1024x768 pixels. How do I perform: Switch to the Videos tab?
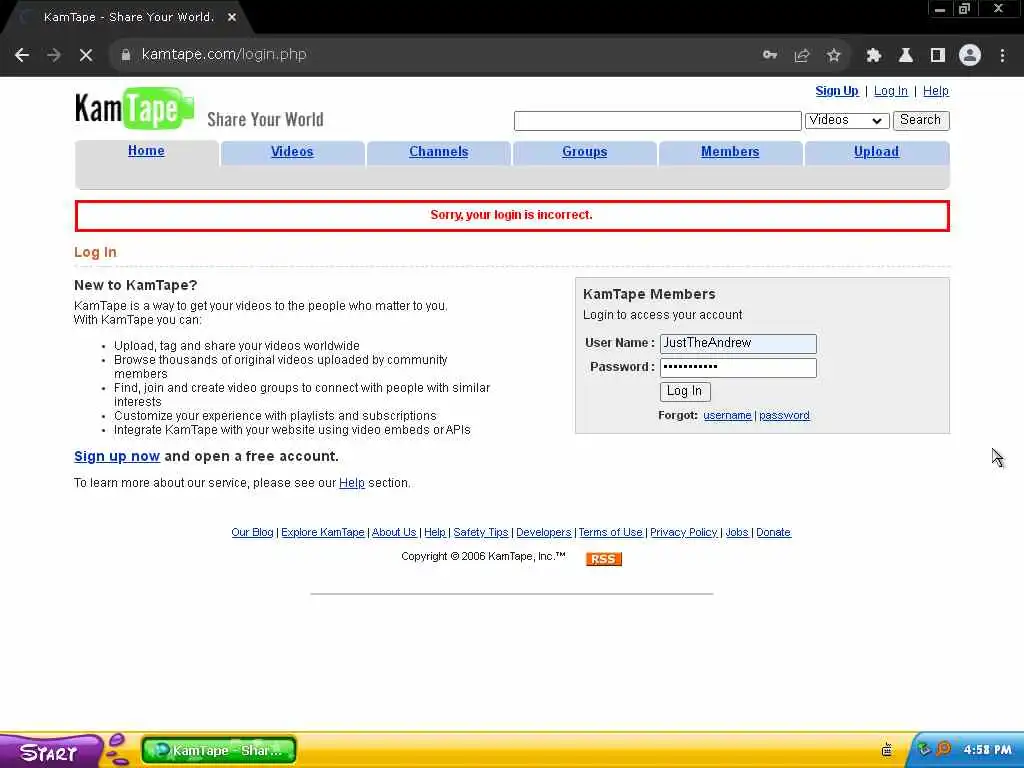(292, 152)
